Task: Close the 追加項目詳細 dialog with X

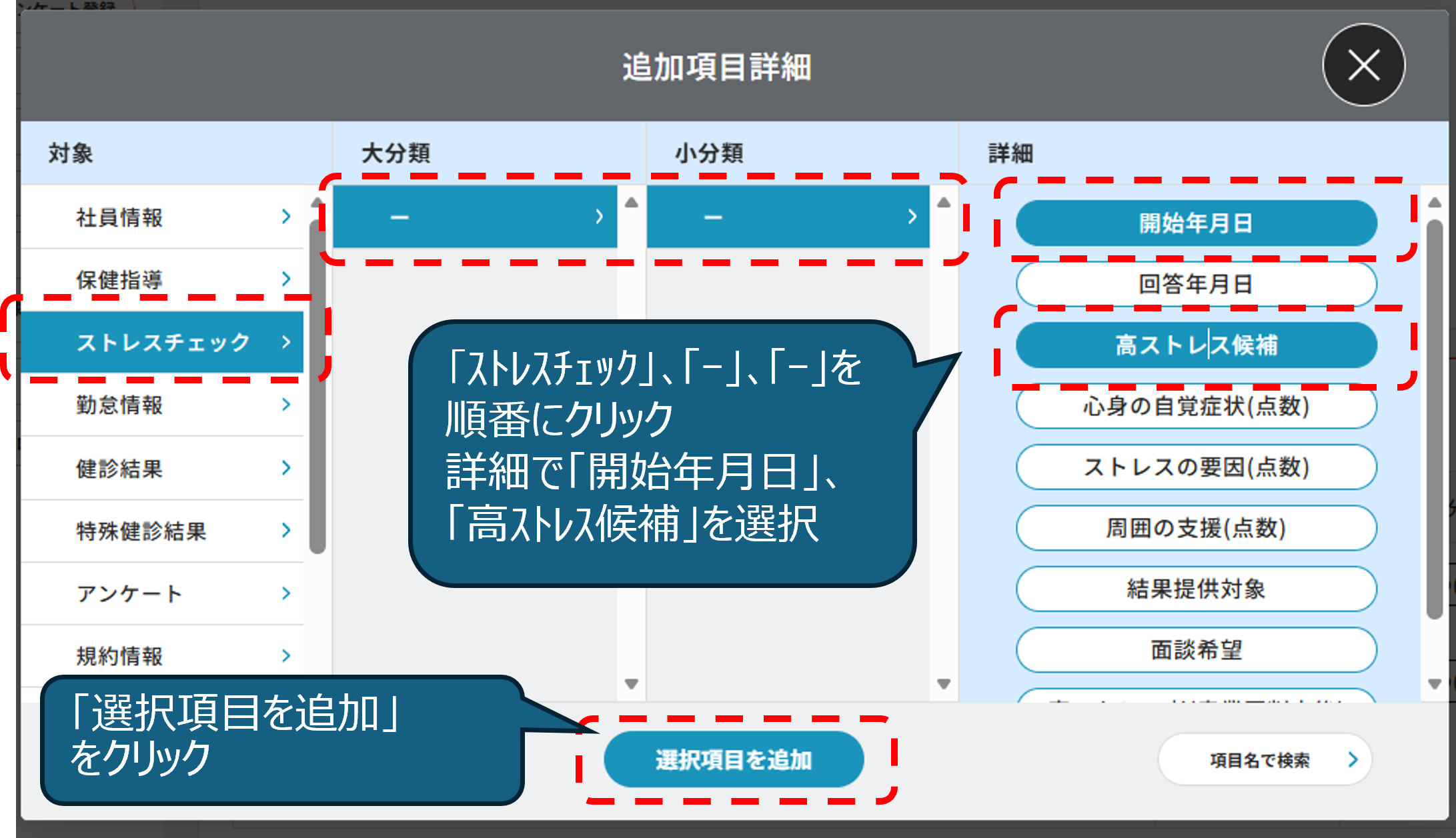Action: (x=1363, y=65)
